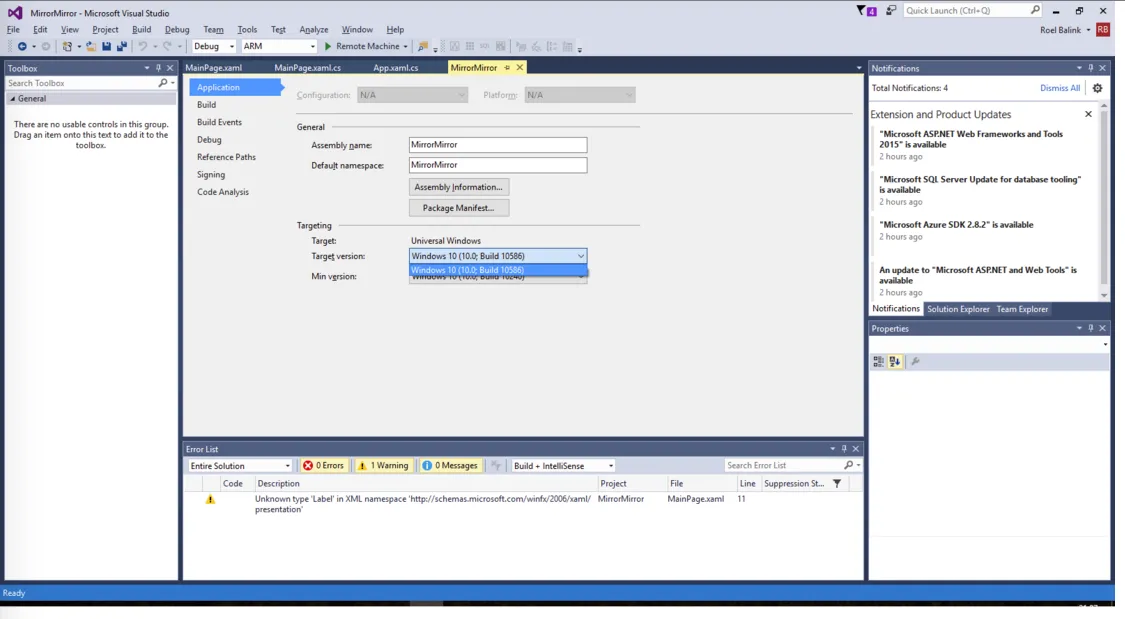Click the Undo arrow icon

pos(142,47)
